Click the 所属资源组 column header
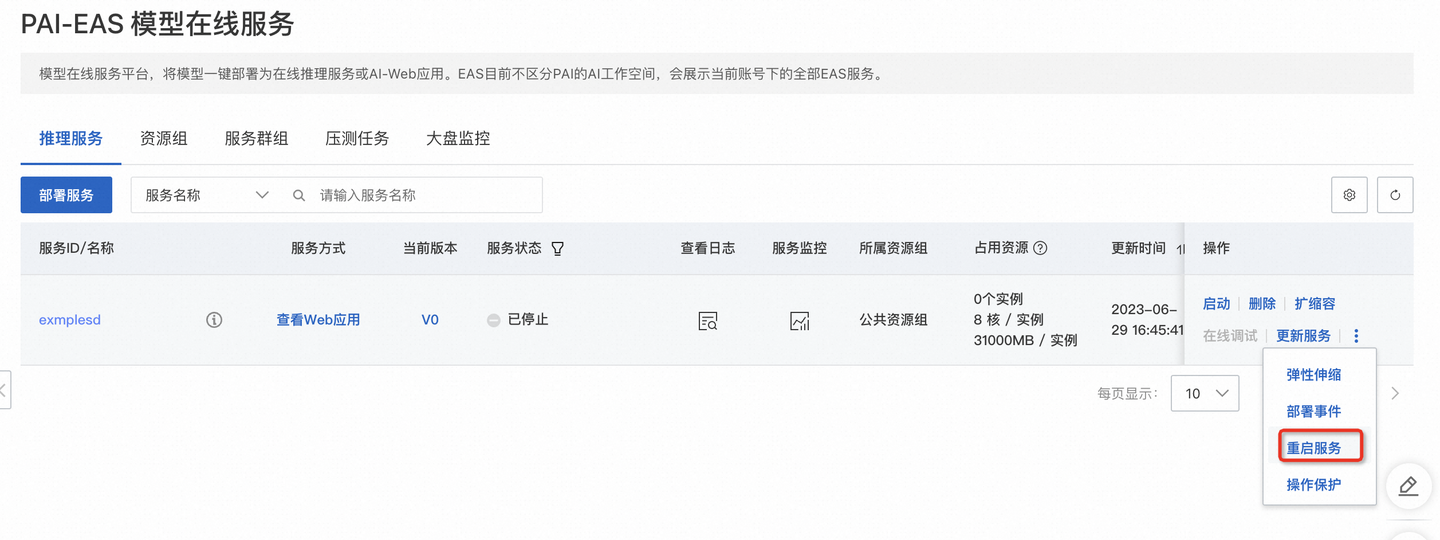 pos(893,248)
